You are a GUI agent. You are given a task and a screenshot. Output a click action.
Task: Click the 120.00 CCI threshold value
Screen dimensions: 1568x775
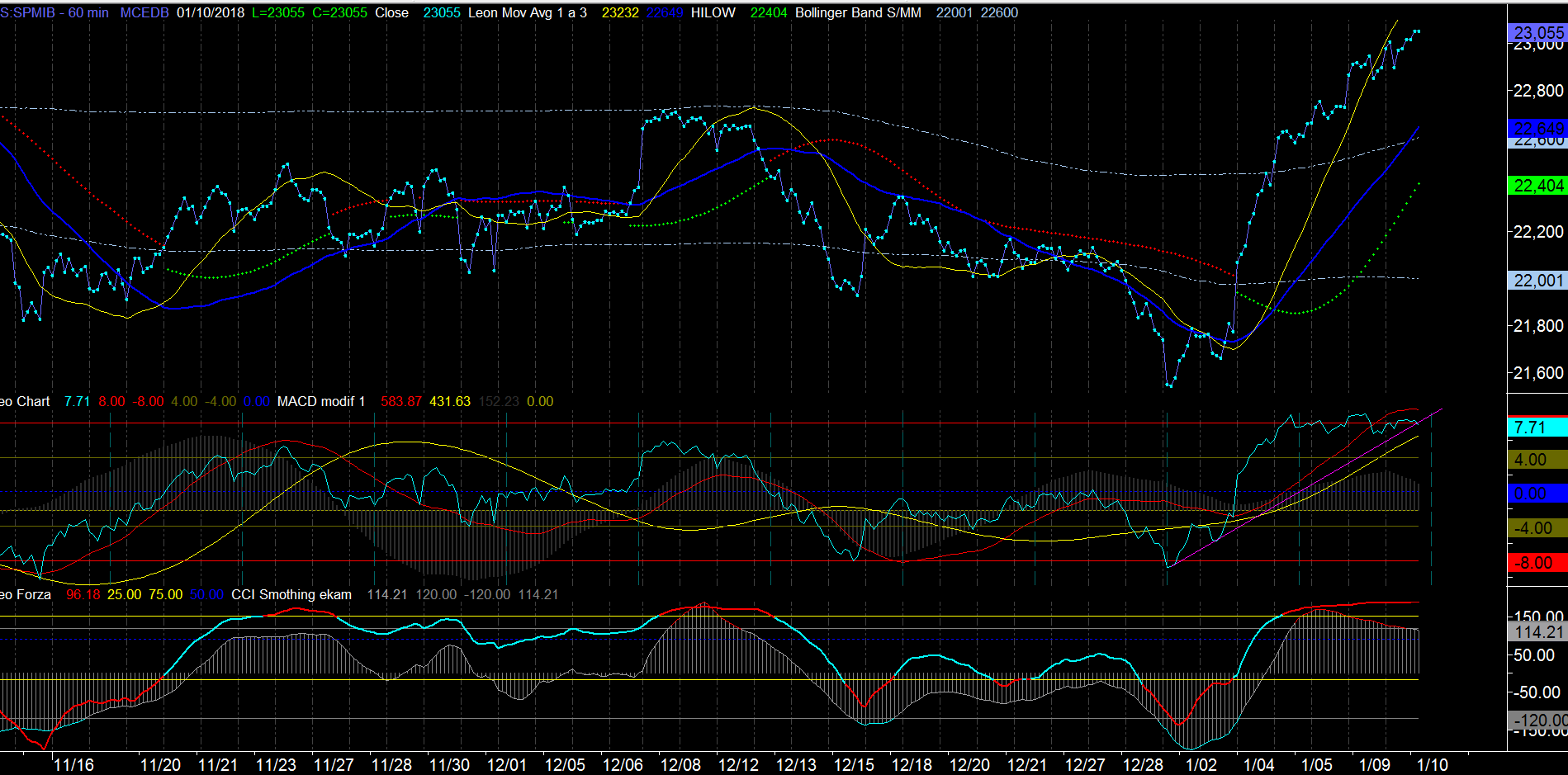click(x=436, y=594)
